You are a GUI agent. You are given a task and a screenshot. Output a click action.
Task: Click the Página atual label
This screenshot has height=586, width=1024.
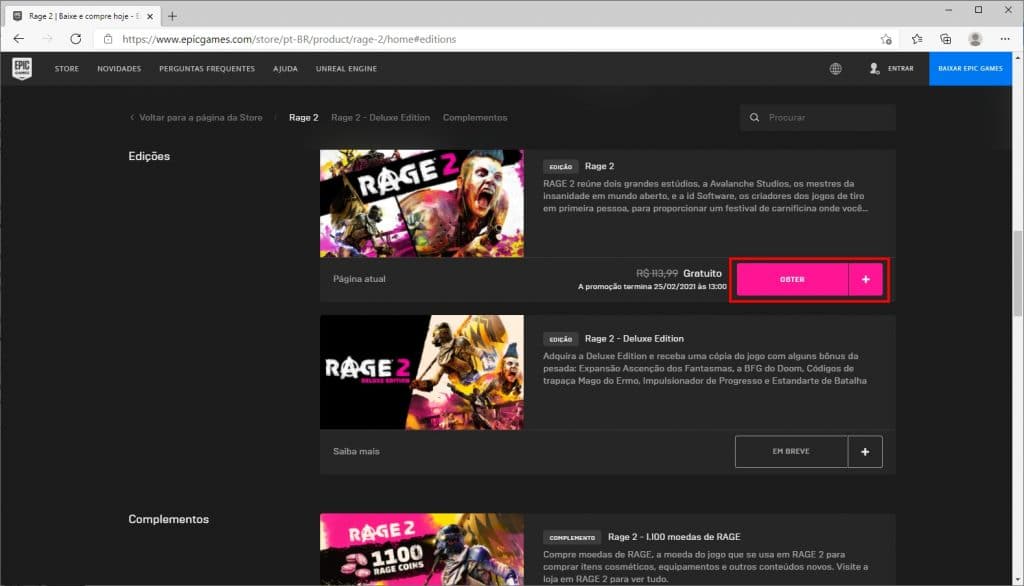(359, 279)
